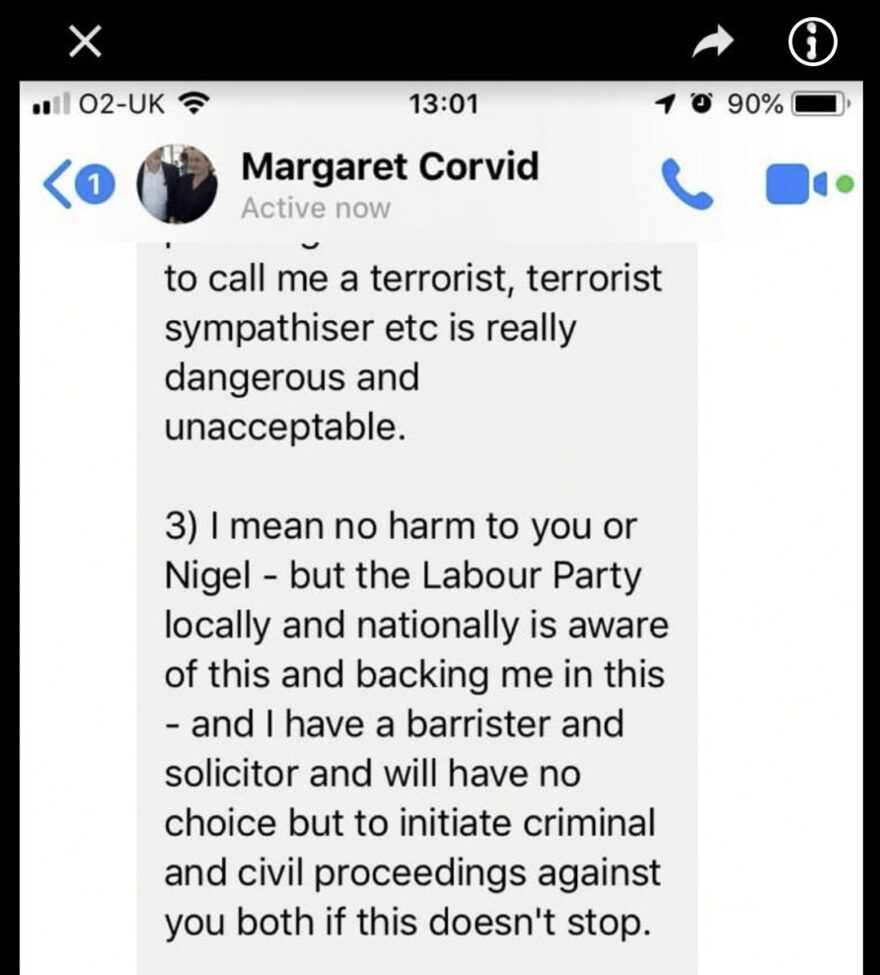Tap the Active now status text
880x975 pixels.
coord(315,208)
